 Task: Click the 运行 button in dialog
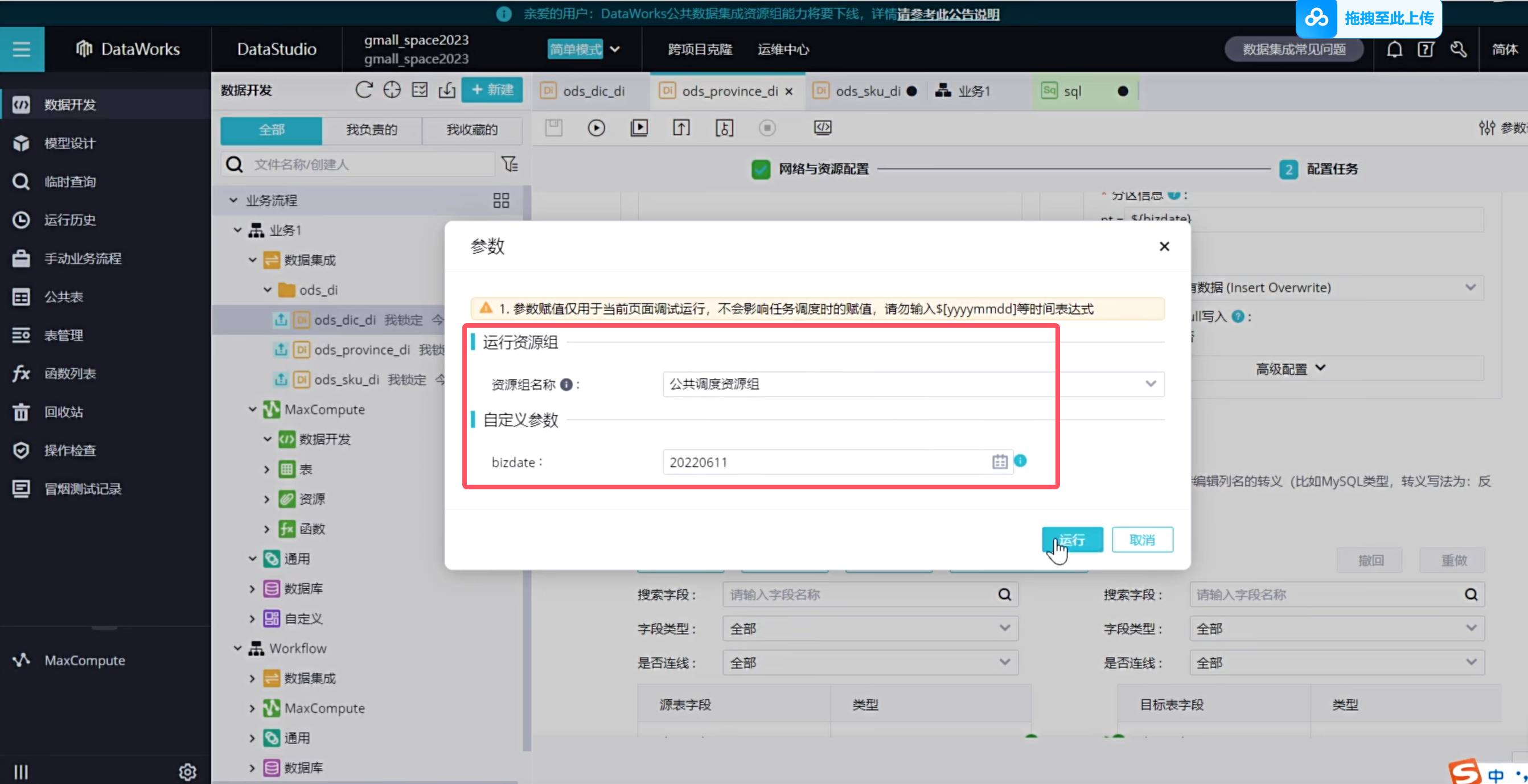tap(1072, 539)
